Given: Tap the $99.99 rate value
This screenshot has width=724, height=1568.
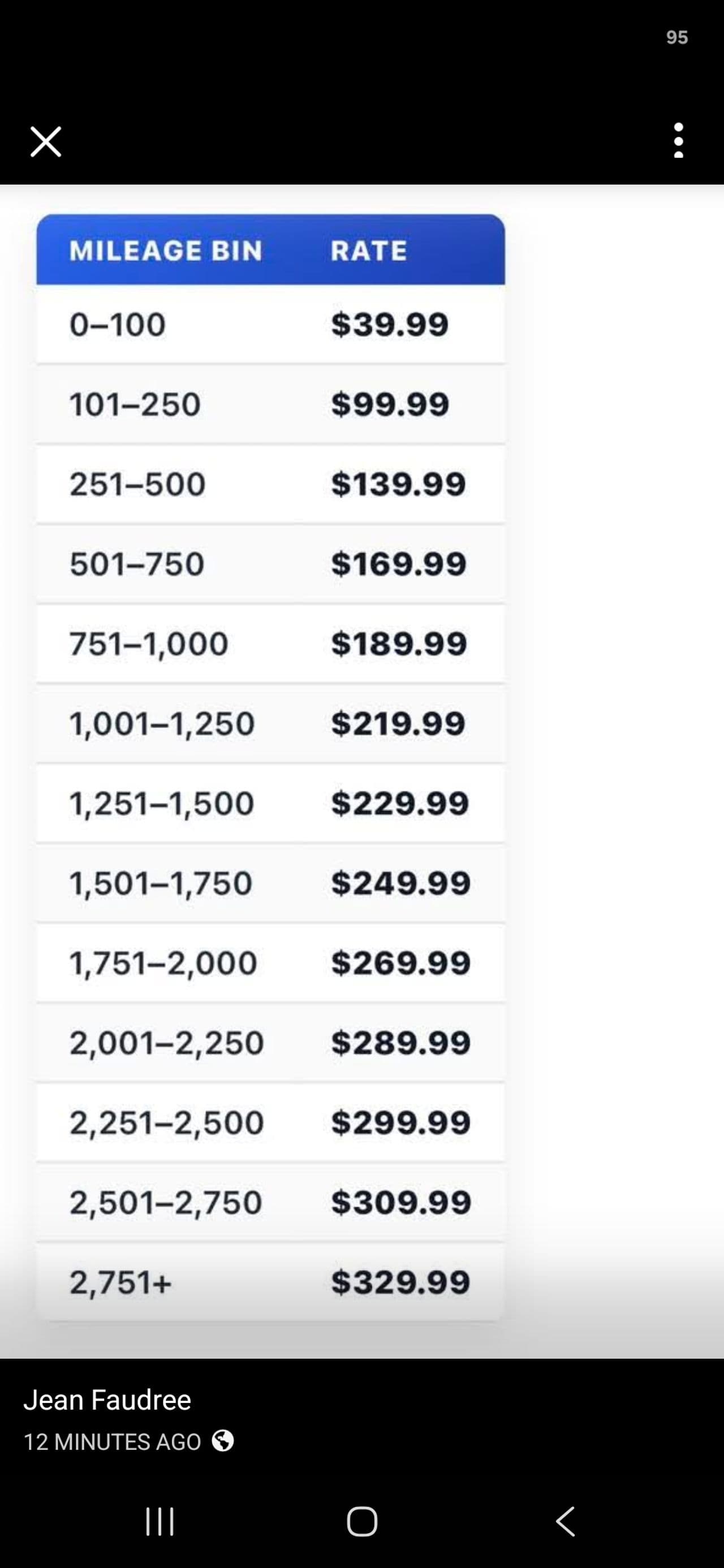Looking at the screenshot, I should 390,404.
